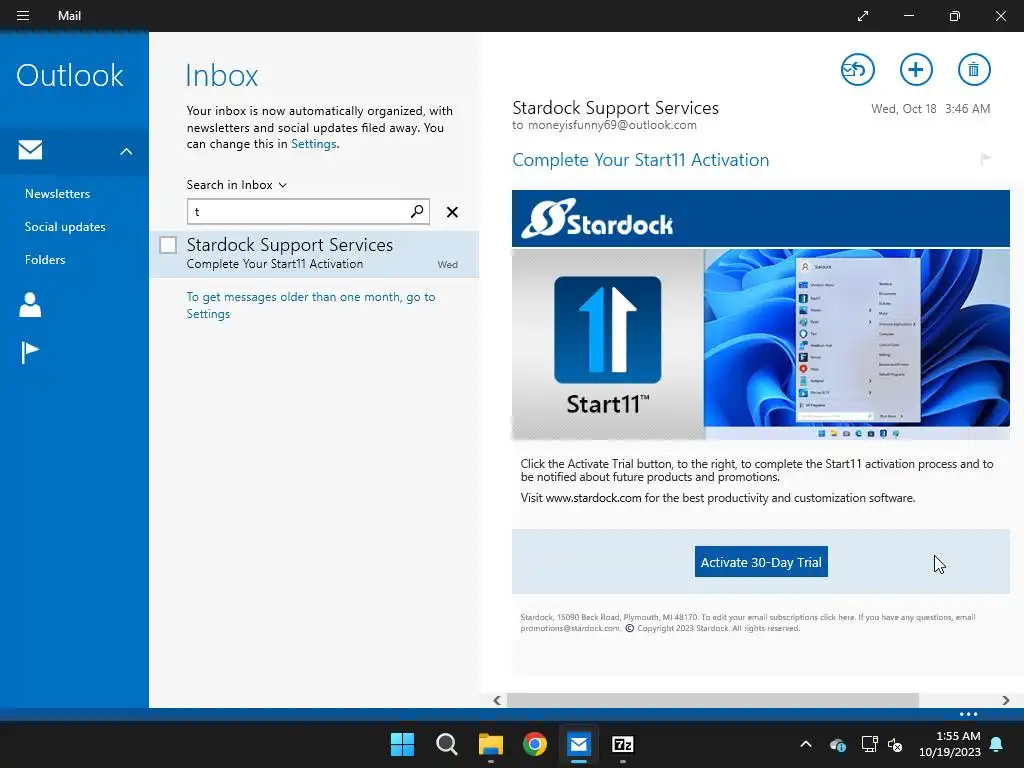Image resolution: width=1024 pixels, height=768 pixels.
Task: Click the horizontal scrollbar thumb
Action: 712,700
